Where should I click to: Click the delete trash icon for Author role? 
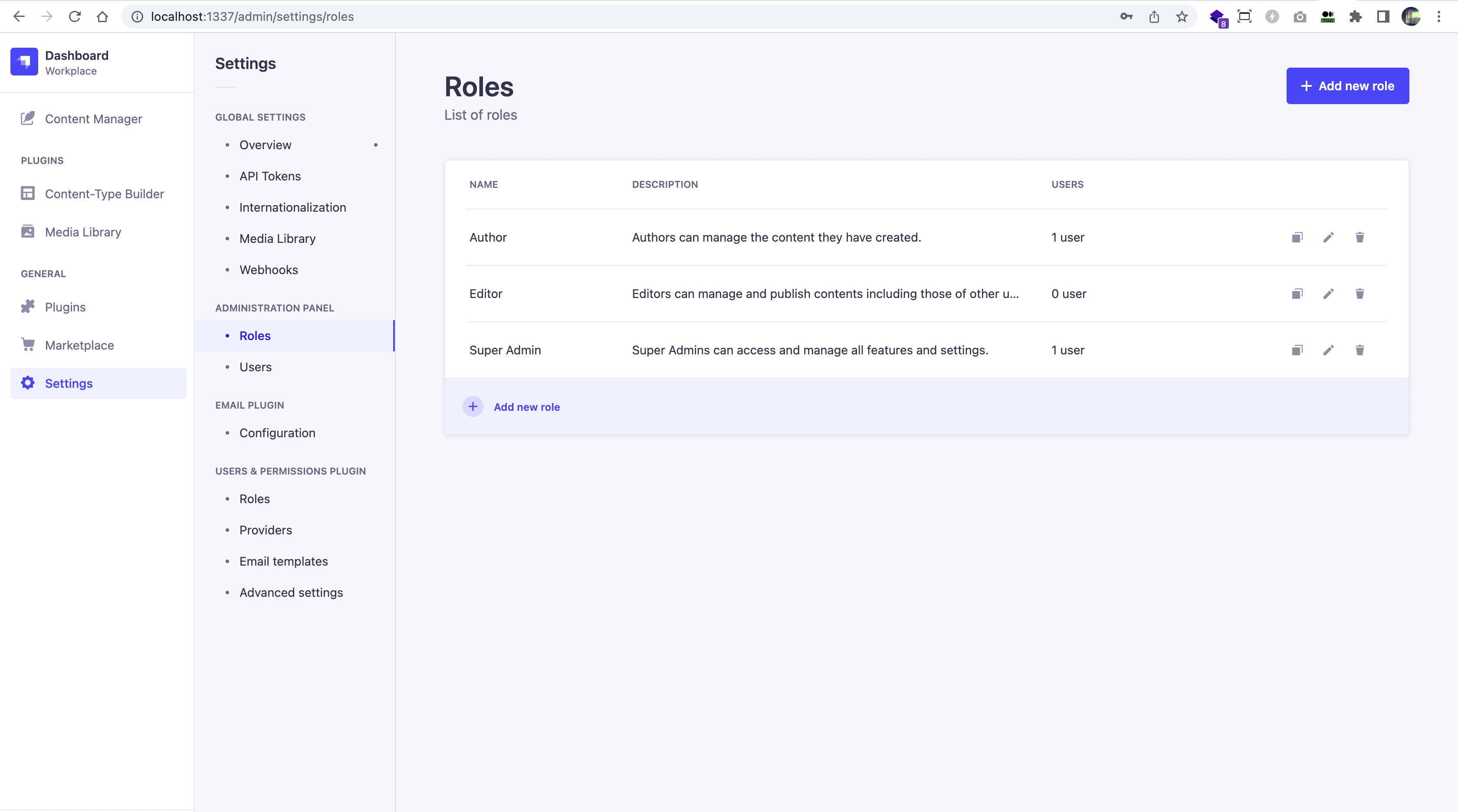pyautogui.click(x=1359, y=237)
